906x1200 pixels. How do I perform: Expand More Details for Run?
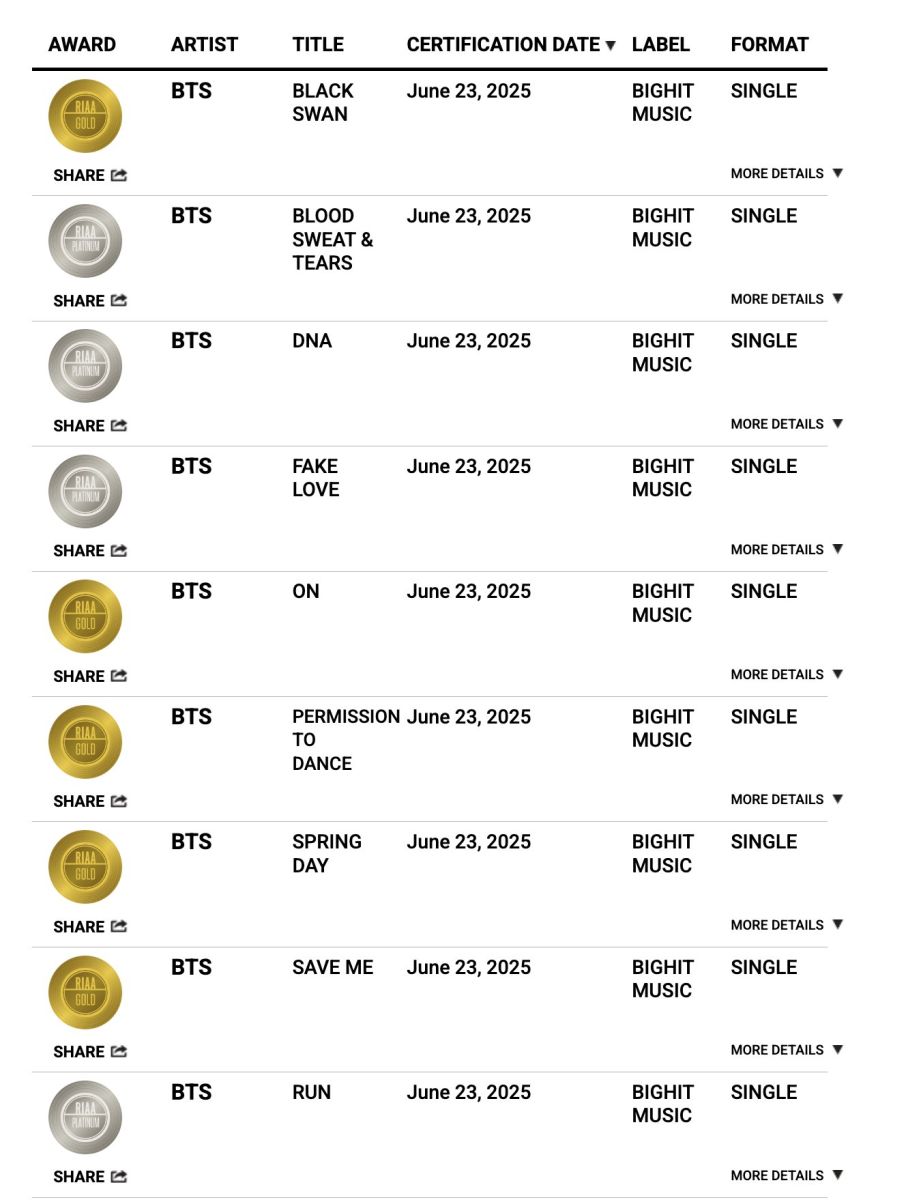pyautogui.click(x=787, y=1176)
